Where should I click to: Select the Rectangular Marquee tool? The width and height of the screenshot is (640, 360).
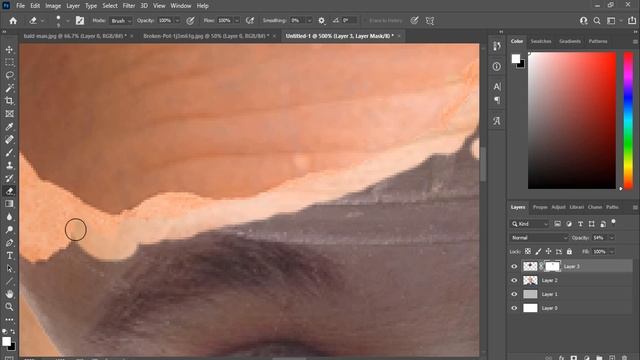click(x=9, y=62)
